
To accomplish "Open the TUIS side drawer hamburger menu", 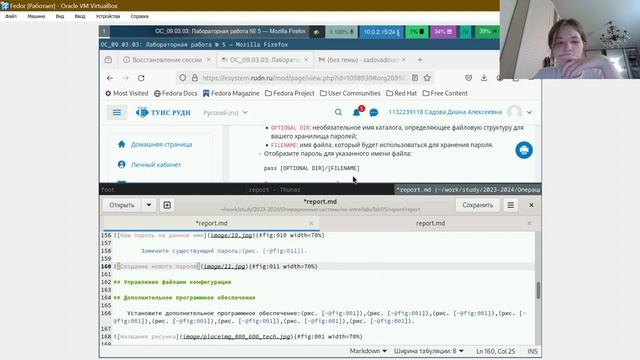I will [117, 112].
